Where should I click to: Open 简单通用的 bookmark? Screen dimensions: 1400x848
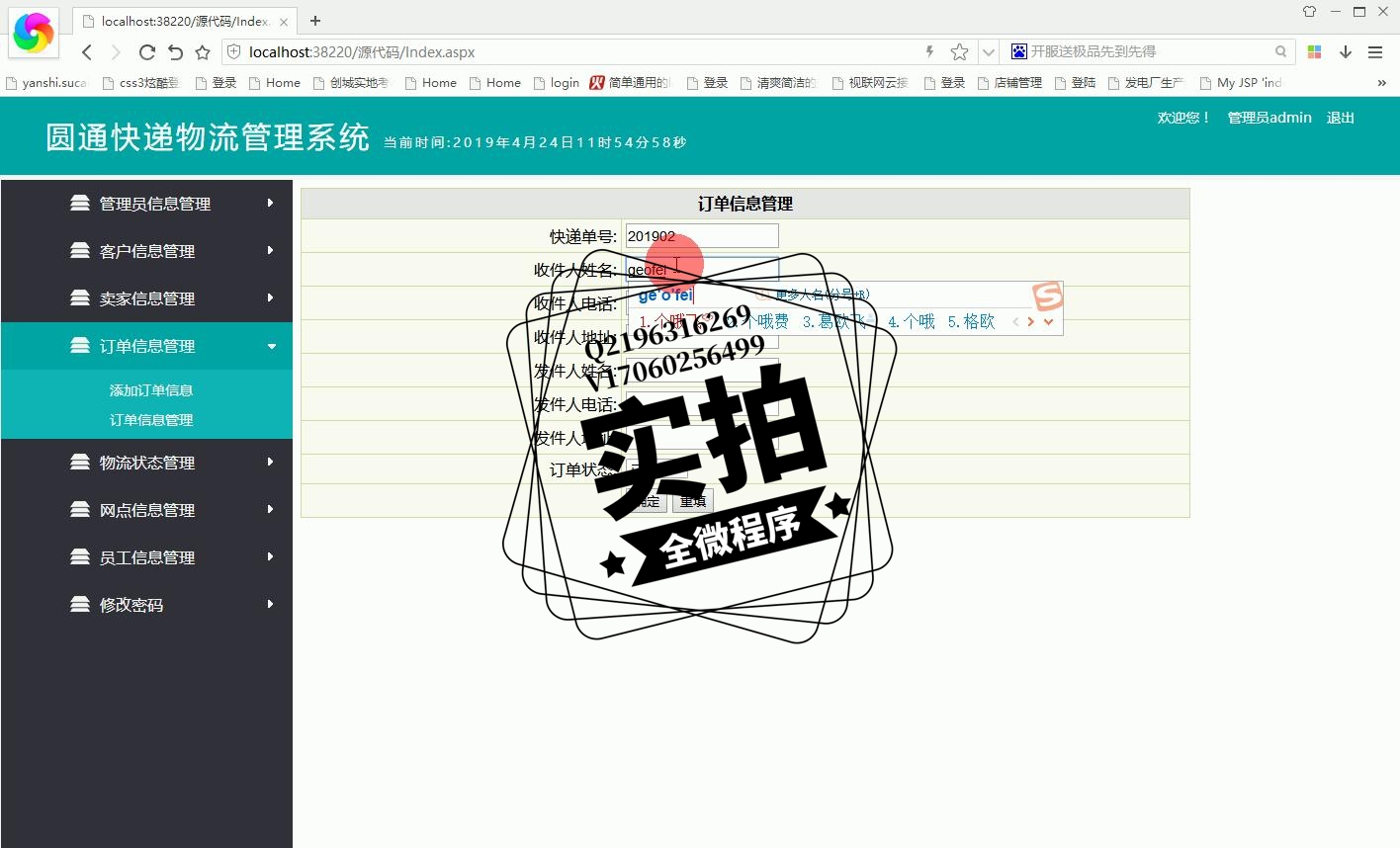[631, 83]
